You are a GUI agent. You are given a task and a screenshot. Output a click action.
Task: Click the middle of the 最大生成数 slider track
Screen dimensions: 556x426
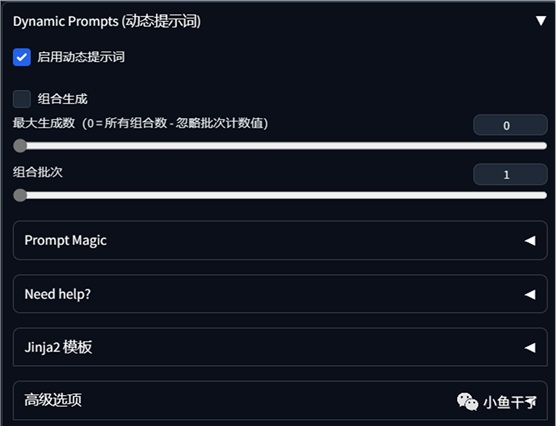tap(280, 146)
